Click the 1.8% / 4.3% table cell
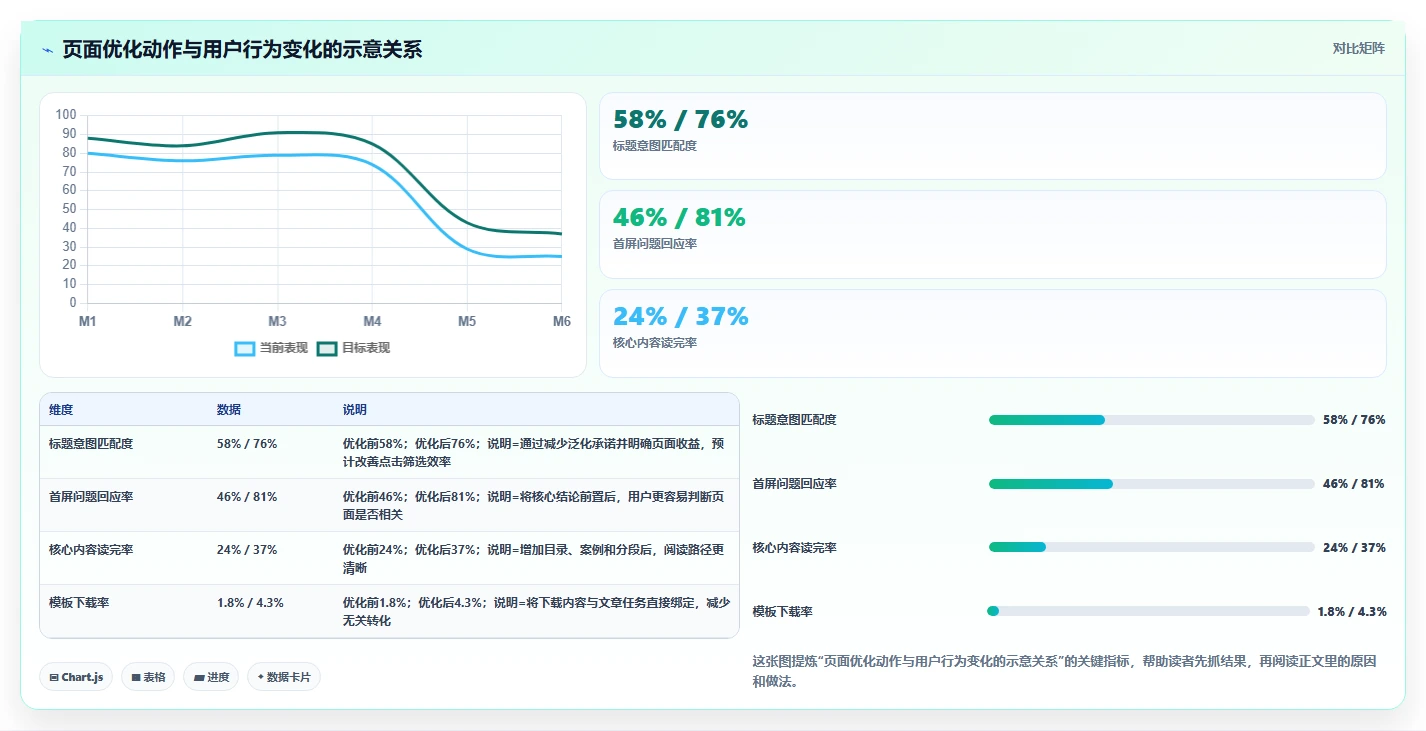 [250, 602]
